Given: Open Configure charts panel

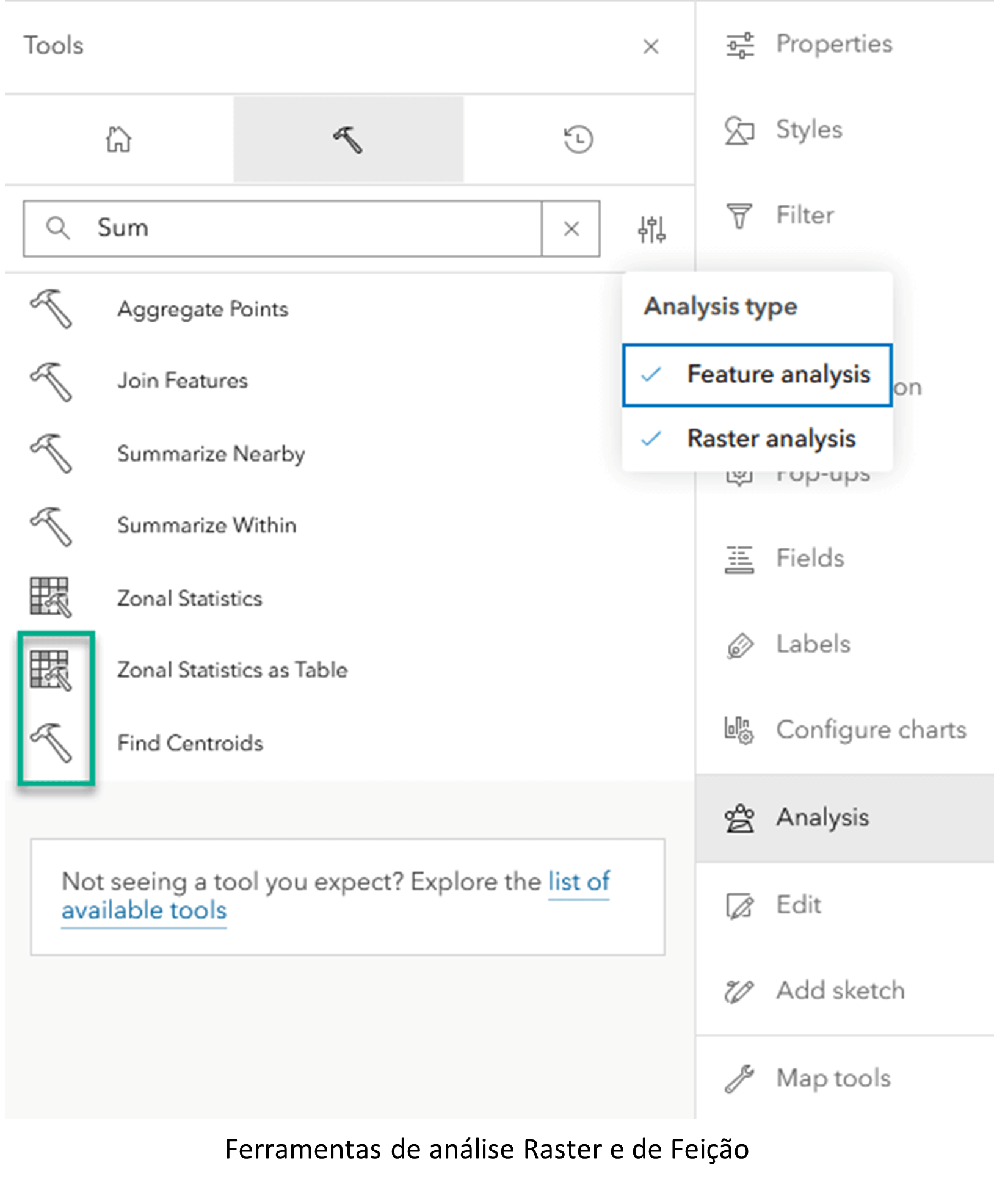Looking at the screenshot, I should click(x=870, y=730).
